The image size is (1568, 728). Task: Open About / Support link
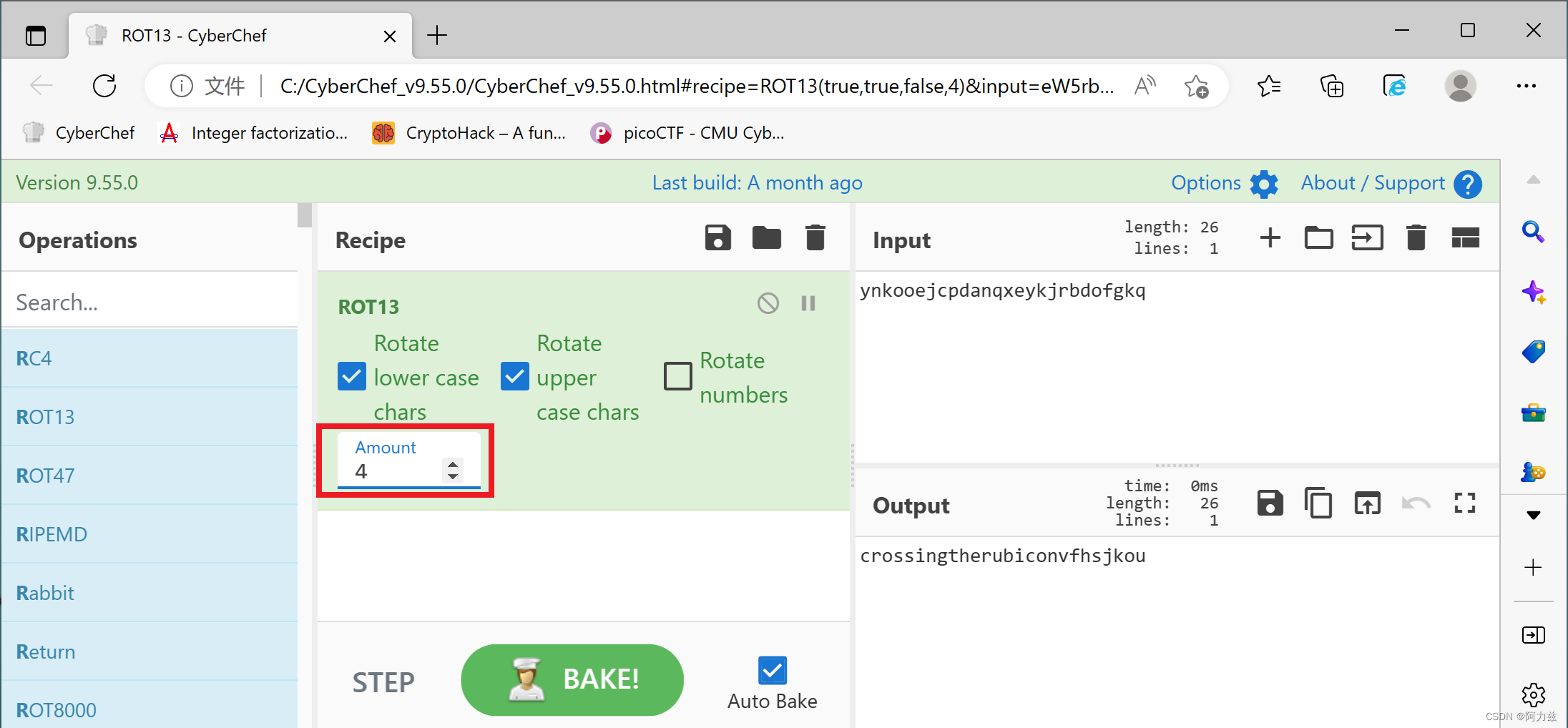(1373, 183)
